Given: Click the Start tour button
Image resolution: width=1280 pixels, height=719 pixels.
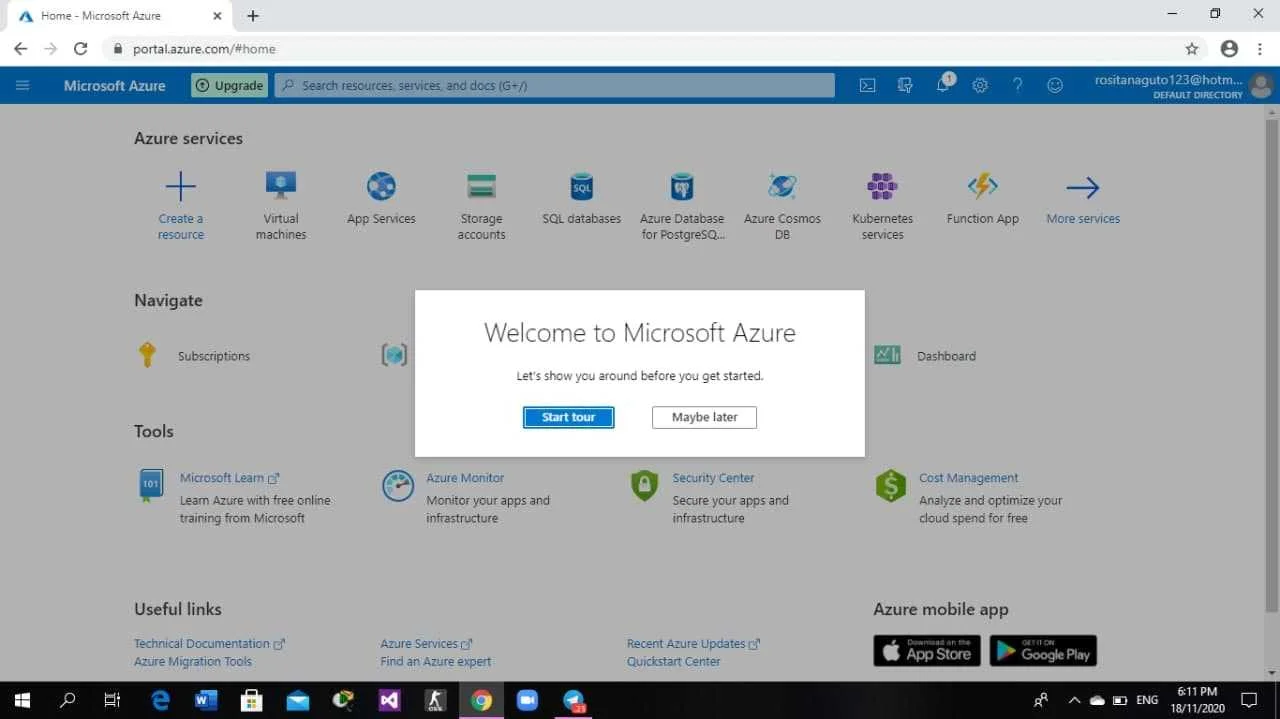Looking at the screenshot, I should (x=568, y=417).
